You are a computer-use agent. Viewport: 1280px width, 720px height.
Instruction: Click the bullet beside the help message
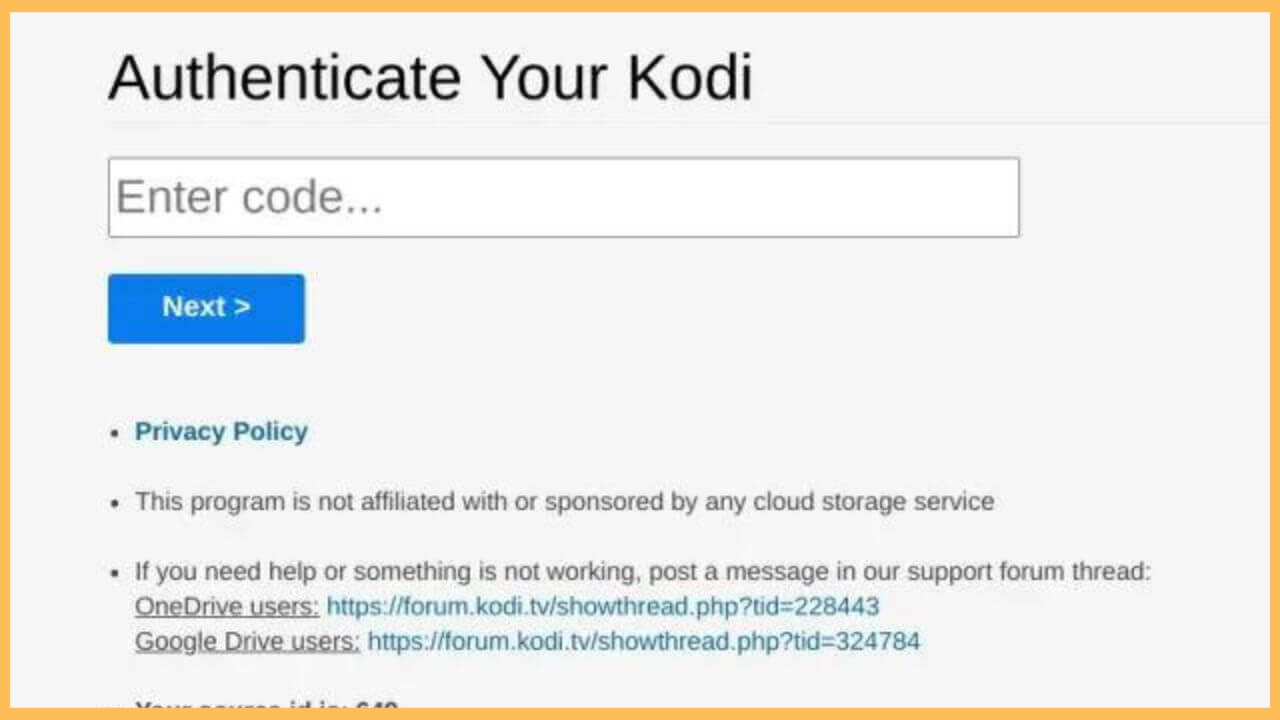(x=113, y=573)
